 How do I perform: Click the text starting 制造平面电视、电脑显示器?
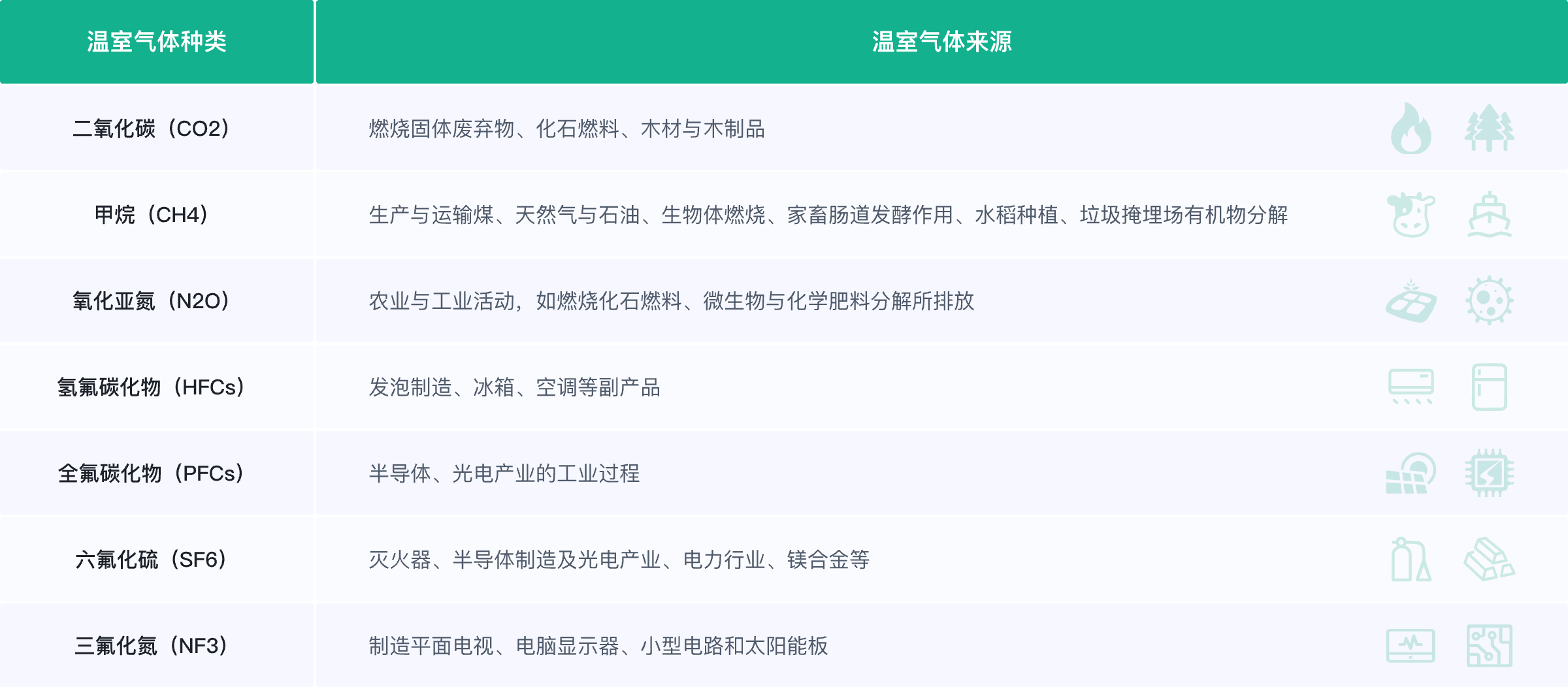point(598,646)
